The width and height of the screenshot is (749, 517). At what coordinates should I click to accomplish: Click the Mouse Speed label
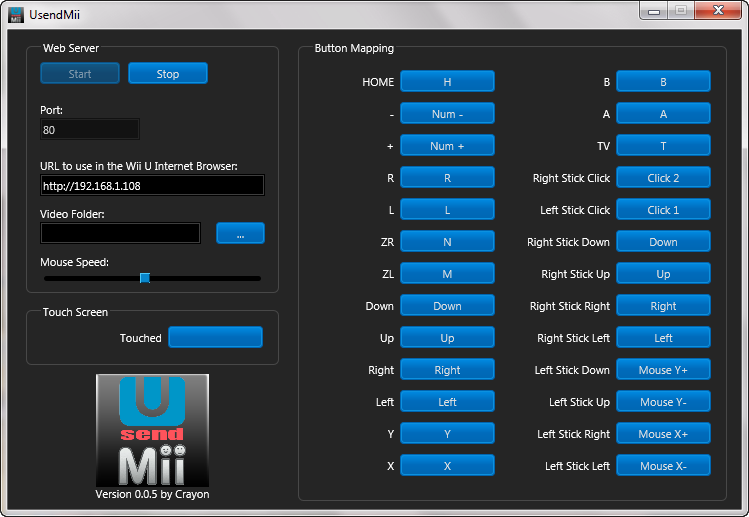point(75,262)
